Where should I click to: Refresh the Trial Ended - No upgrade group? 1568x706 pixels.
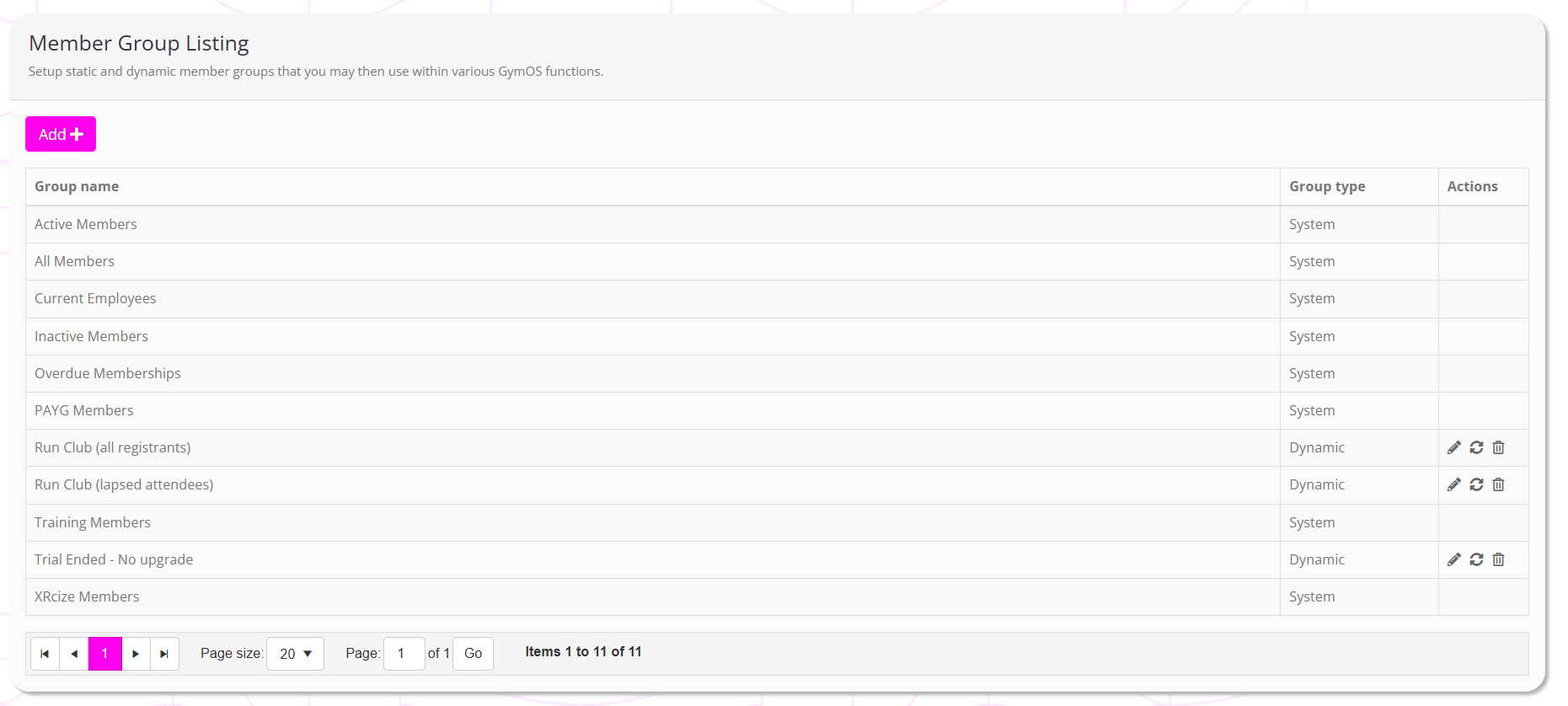pyautogui.click(x=1476, y=559)
